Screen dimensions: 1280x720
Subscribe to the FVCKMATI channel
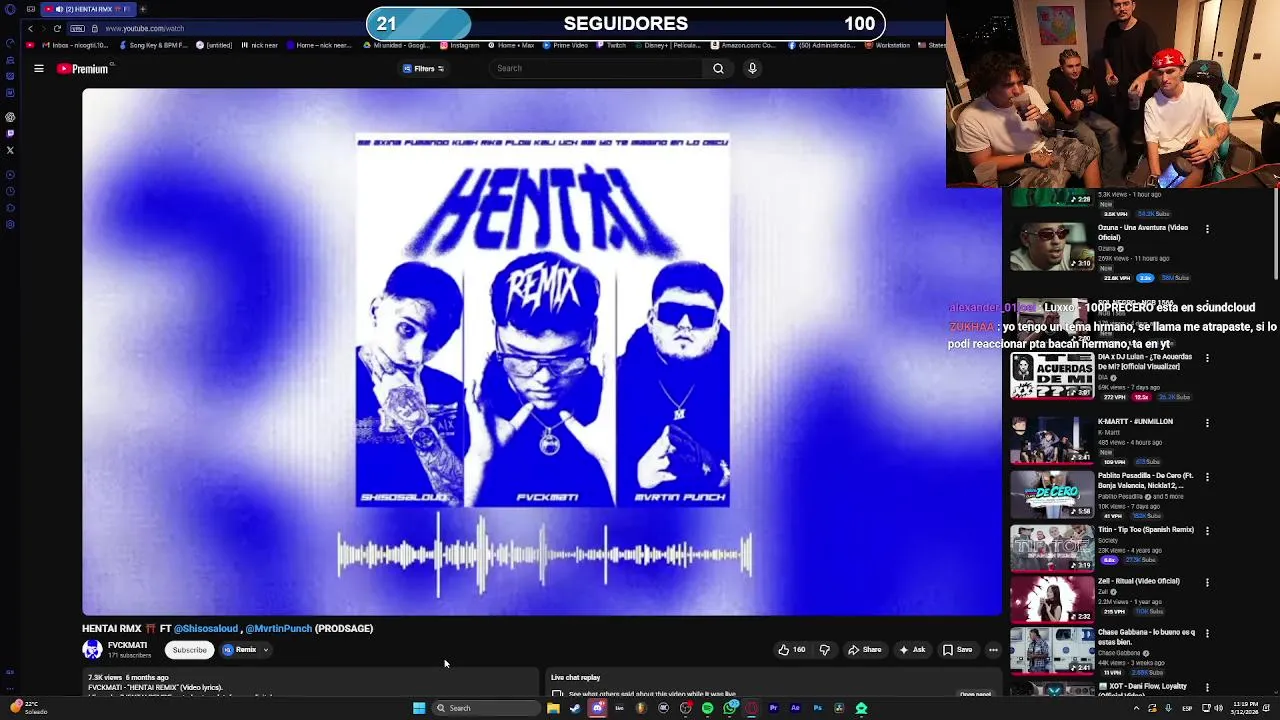pos(189,650)
